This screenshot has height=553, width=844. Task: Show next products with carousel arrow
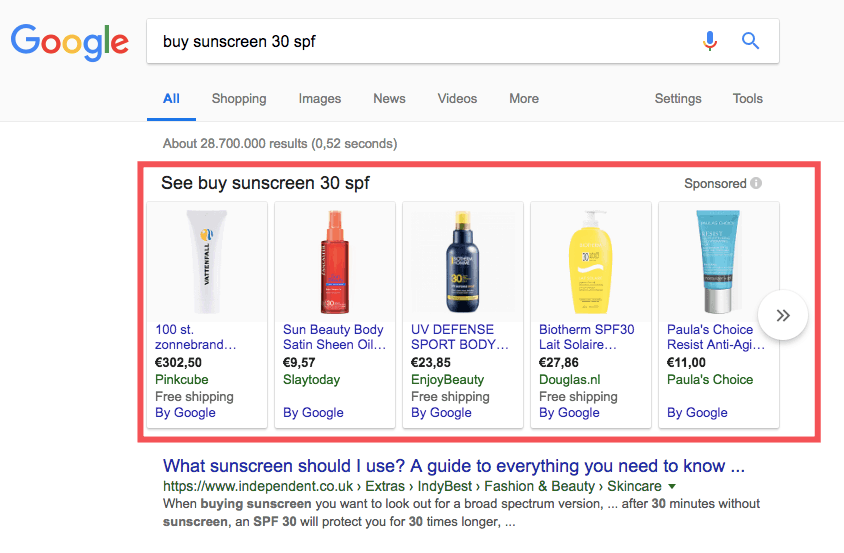[783, 316]
